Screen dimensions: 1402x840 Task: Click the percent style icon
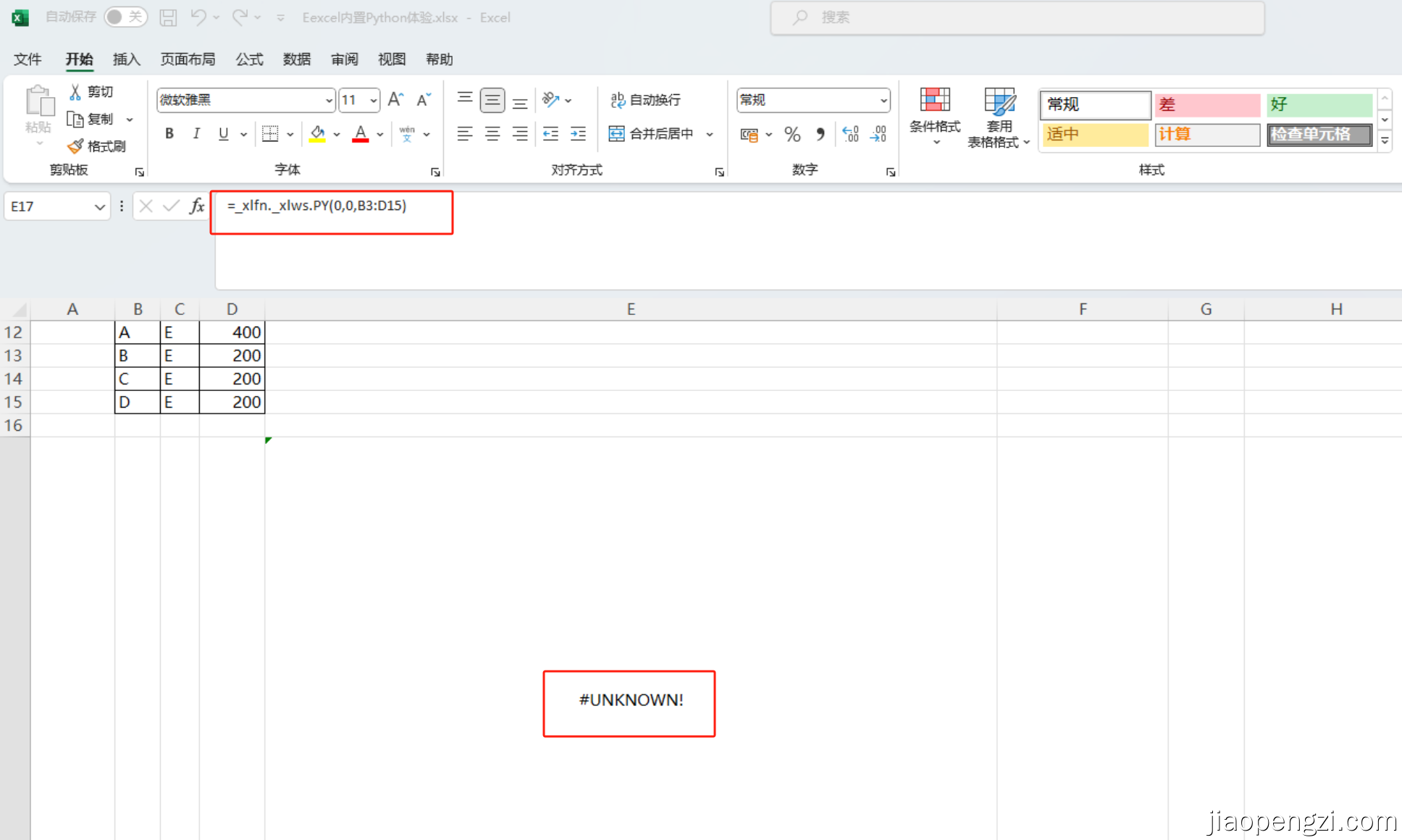click(792, 134)
